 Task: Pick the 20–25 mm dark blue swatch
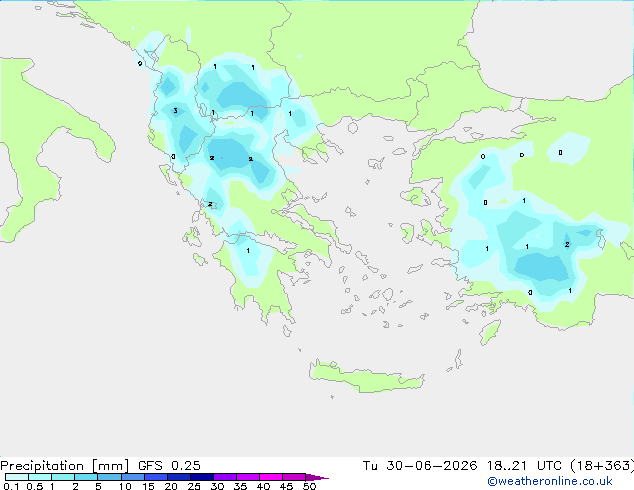[179, 477]
